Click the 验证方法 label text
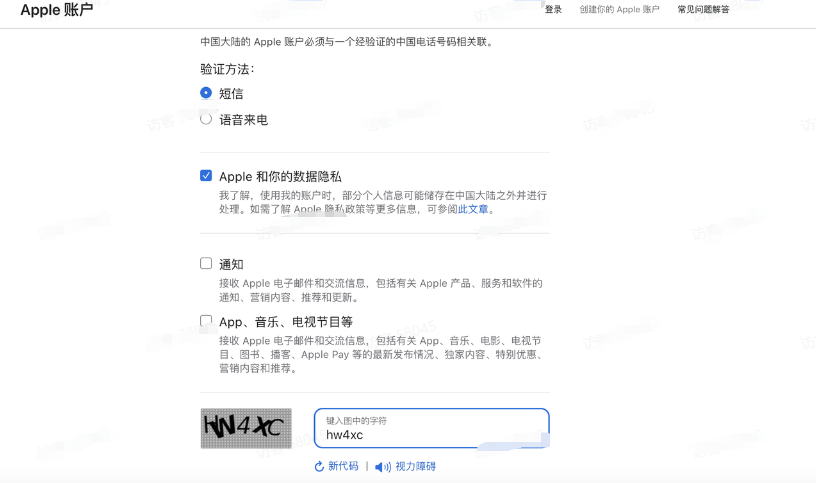 coord(227,69)
